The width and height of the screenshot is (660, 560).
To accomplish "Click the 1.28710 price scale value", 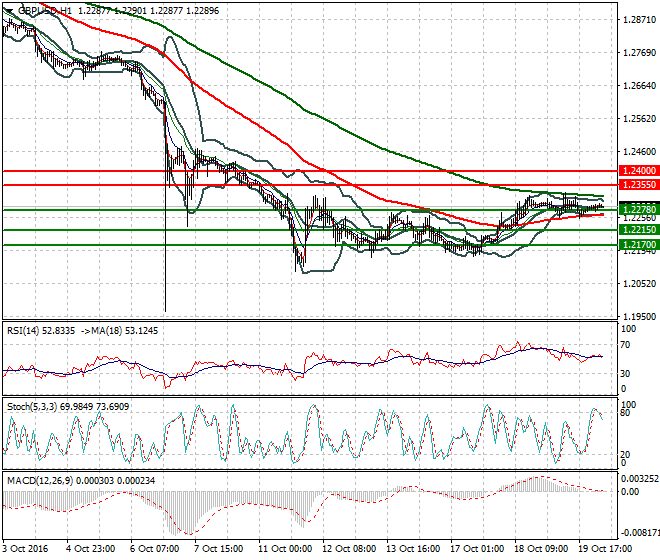I will click(639, 20).
